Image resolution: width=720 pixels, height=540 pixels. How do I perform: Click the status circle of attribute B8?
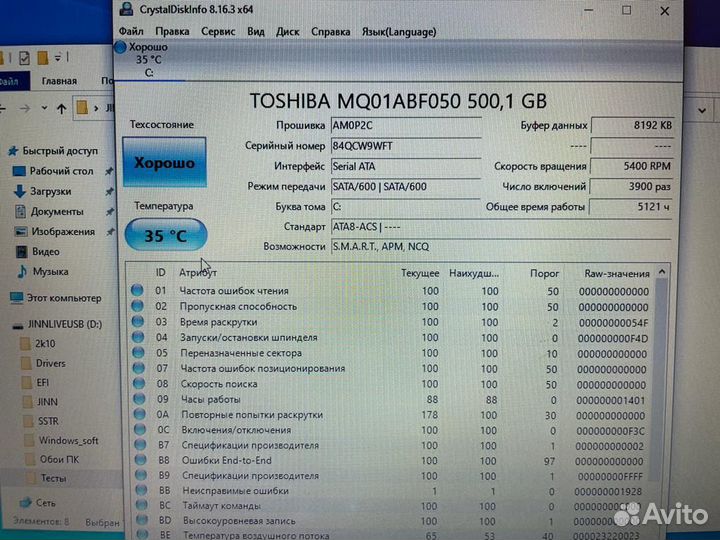click(141, 460)
